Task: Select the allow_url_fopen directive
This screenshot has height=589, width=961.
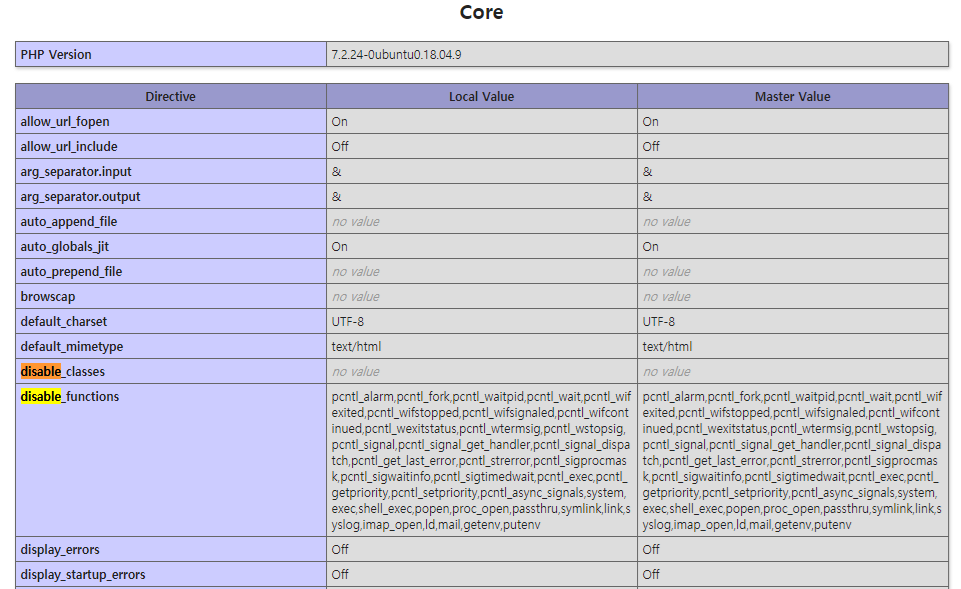Action: point(65,121)
